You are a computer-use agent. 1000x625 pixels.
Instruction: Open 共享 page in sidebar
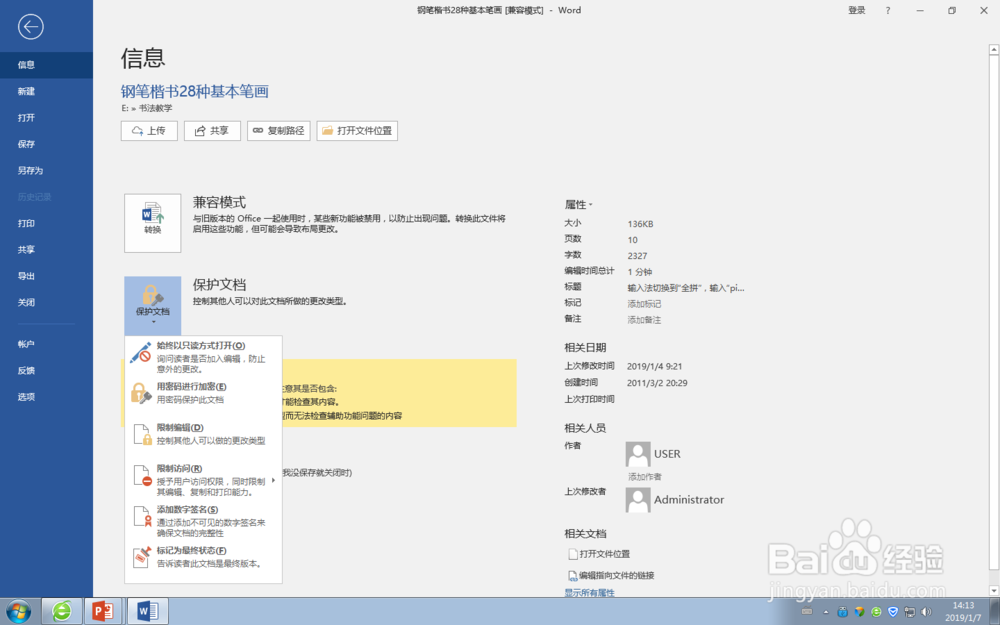(x=46, y=250)
